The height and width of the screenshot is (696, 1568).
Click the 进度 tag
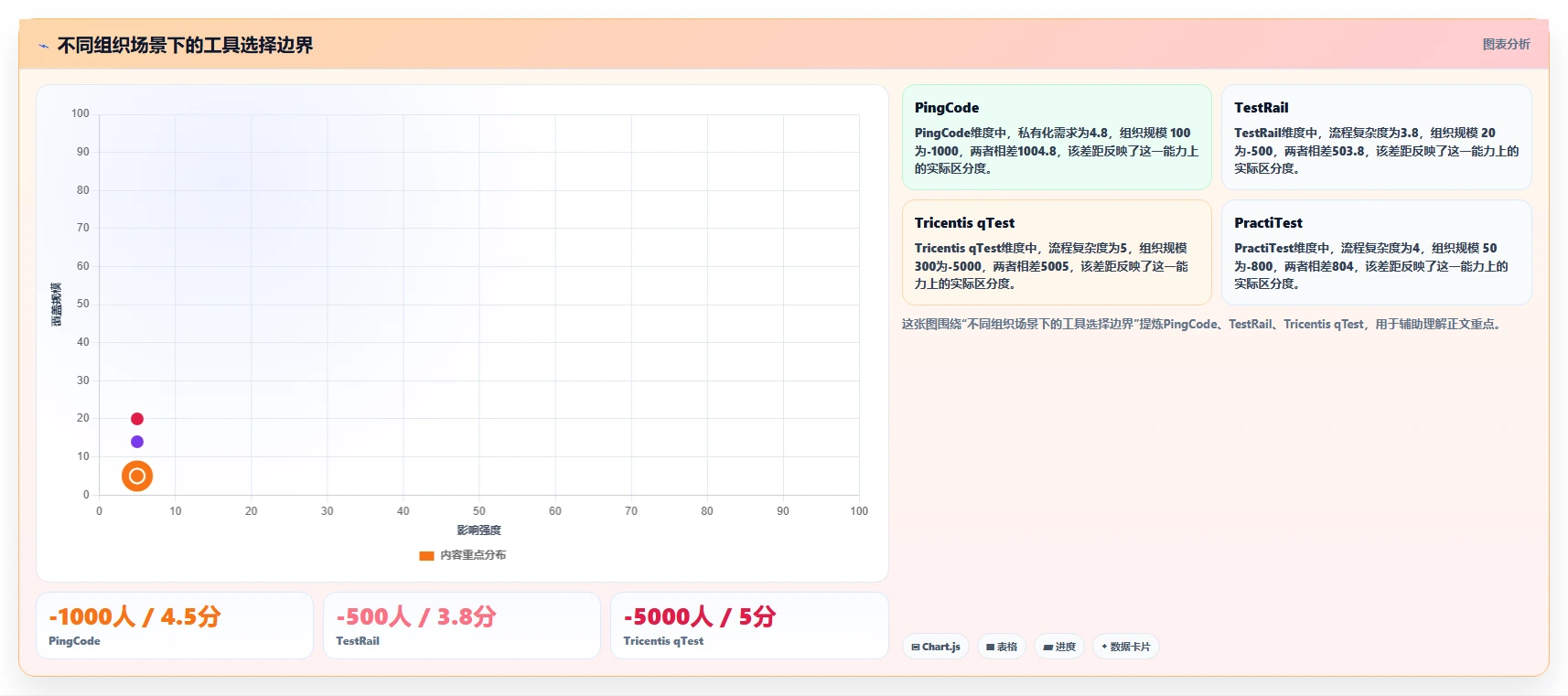[x=1059, y=647]
